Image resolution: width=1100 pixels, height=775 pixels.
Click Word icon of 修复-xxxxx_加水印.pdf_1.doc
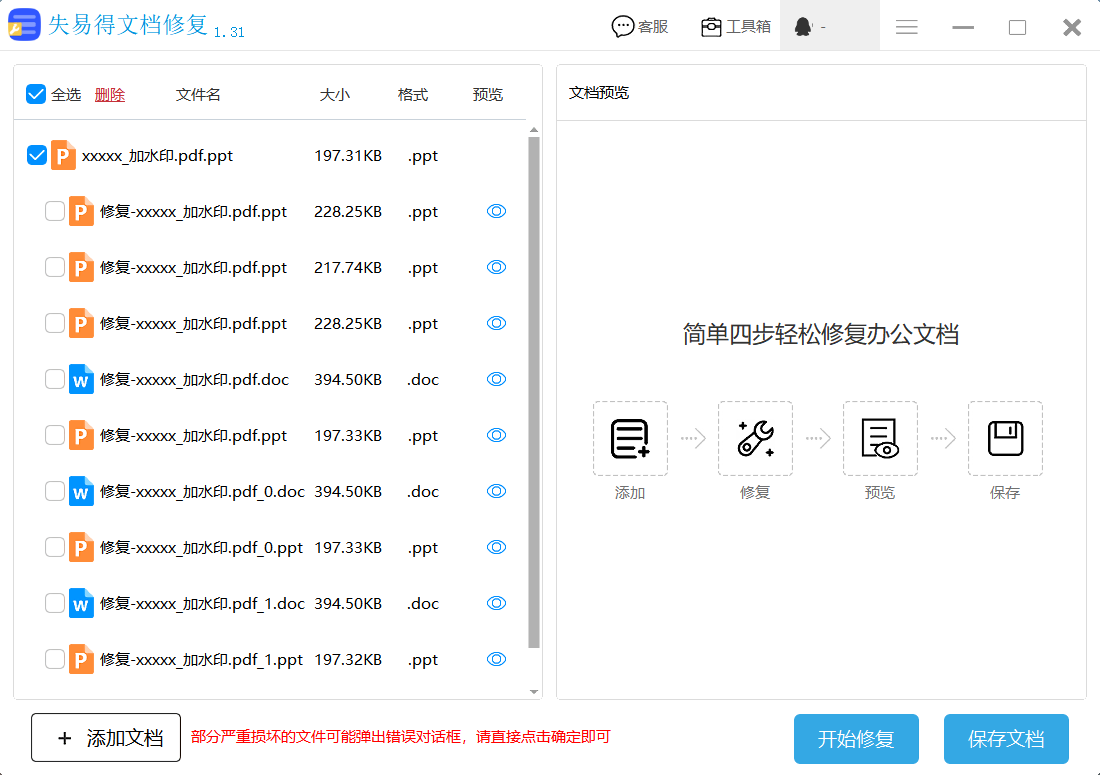[81, 604]
